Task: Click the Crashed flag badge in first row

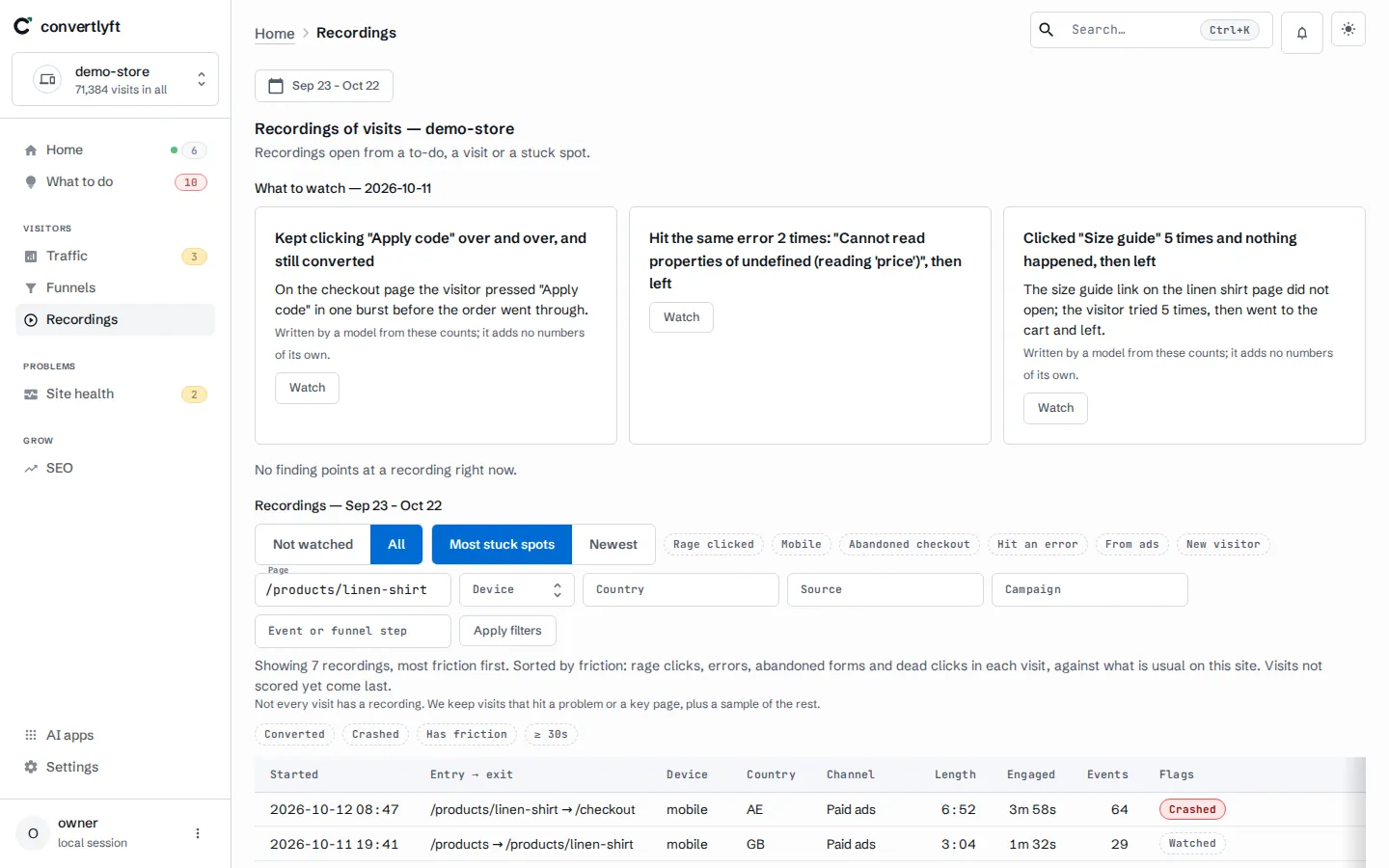Action: pos(1192,810)
